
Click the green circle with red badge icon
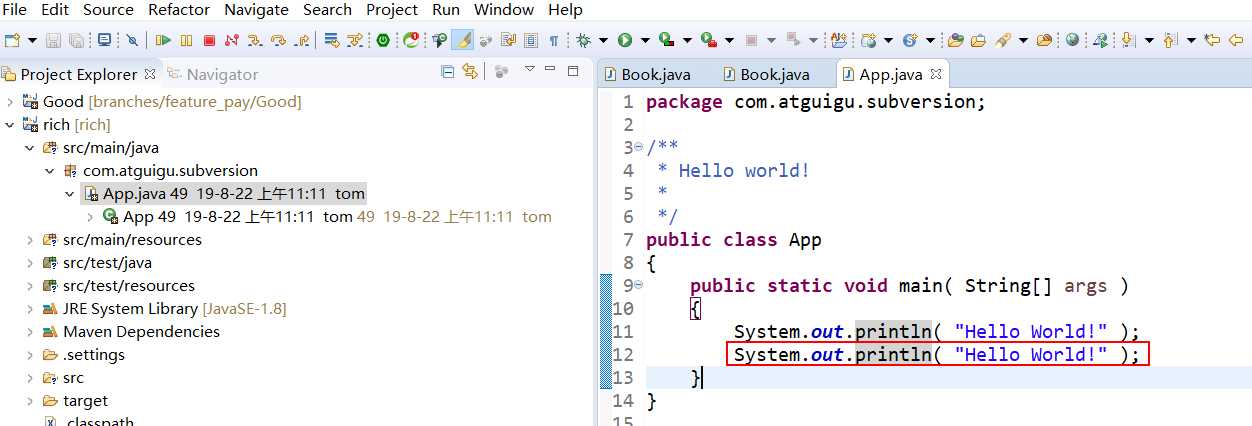[x=411, y=40]
